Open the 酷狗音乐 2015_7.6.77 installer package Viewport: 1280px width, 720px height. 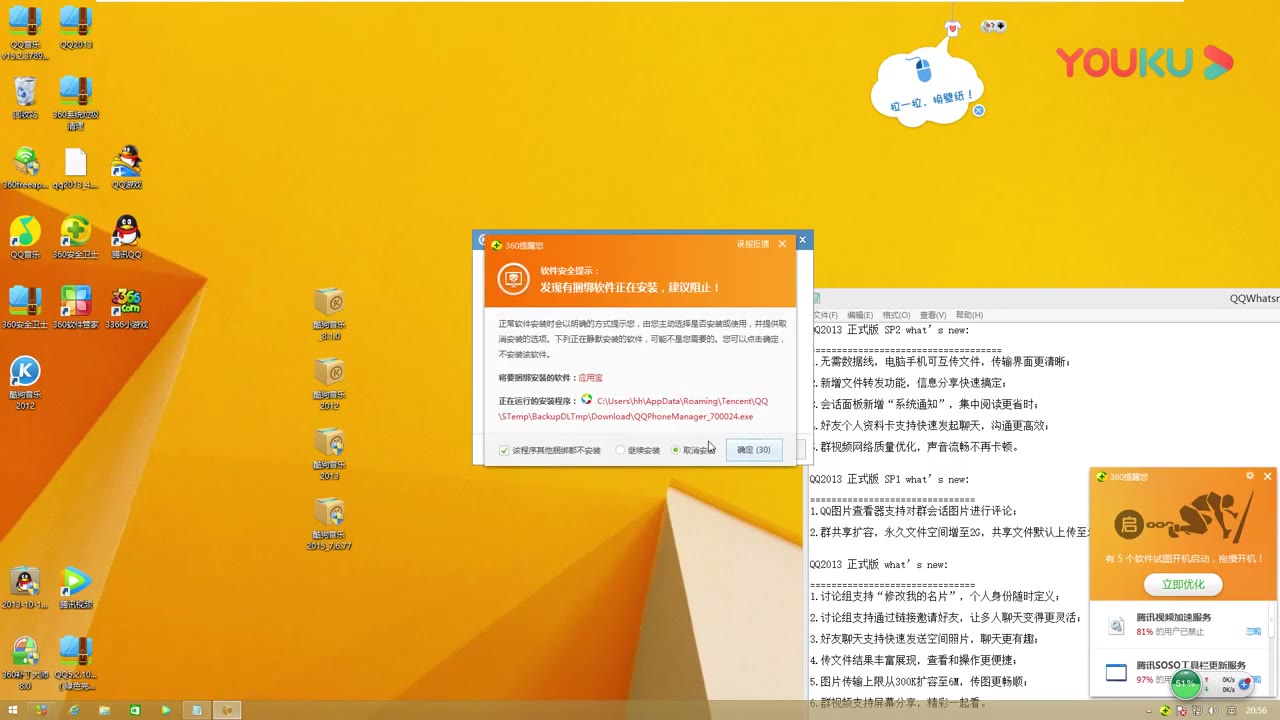(x=330, y=523)
